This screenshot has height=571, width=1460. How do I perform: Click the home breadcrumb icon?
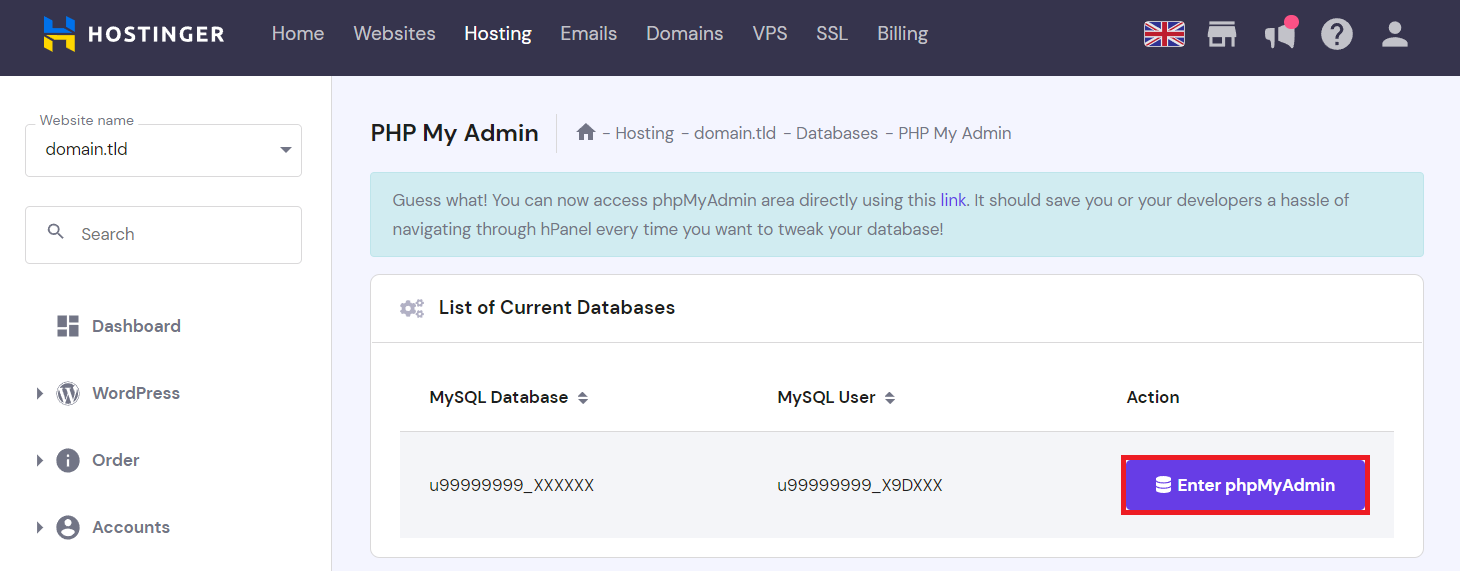point(586,132)
